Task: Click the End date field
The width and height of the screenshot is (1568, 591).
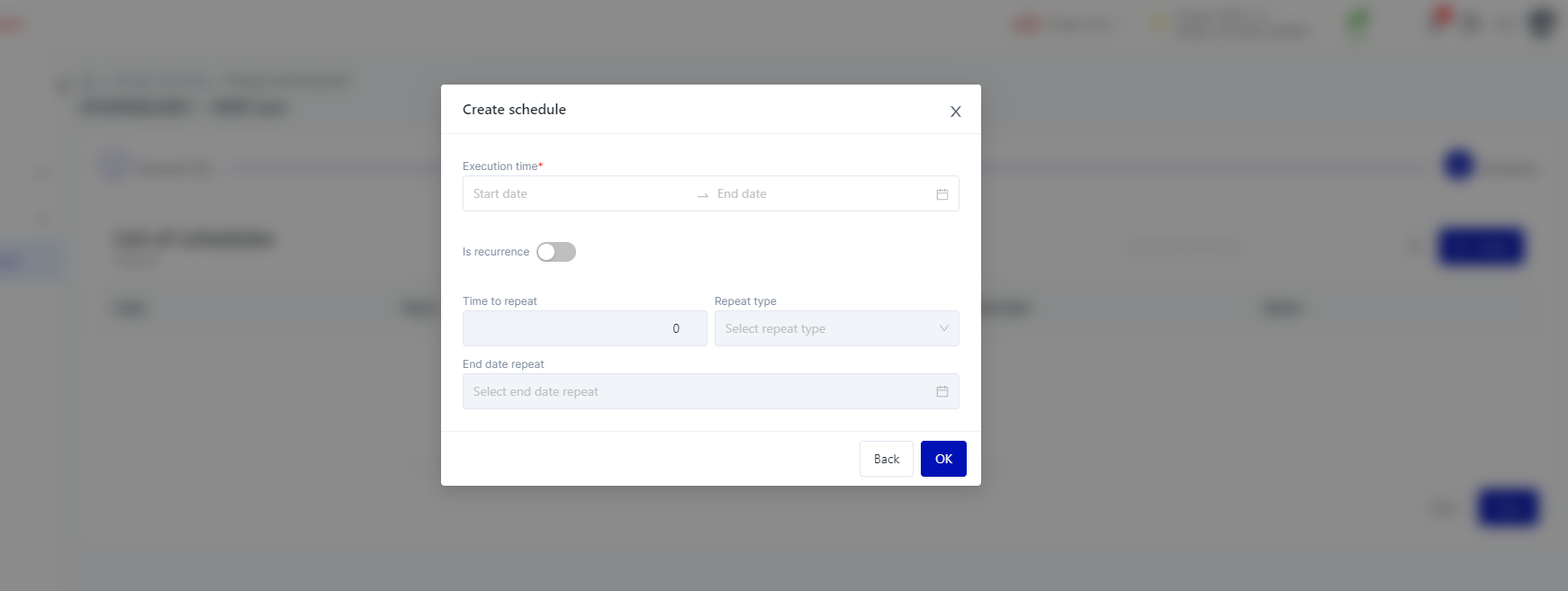Action: click(x=819, y=194)
